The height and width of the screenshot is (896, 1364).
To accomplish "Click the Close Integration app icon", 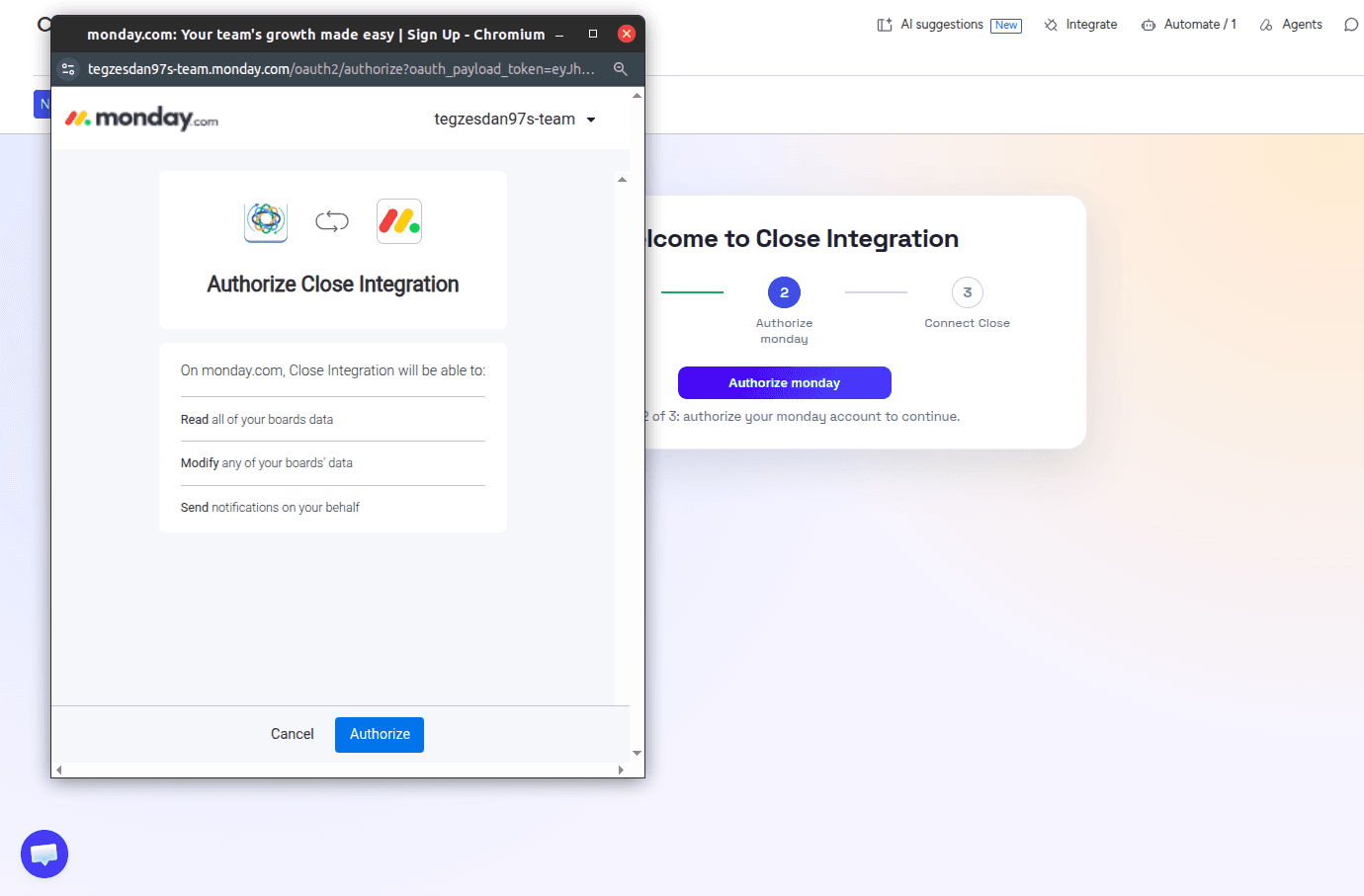I will [x=266, y=221].
